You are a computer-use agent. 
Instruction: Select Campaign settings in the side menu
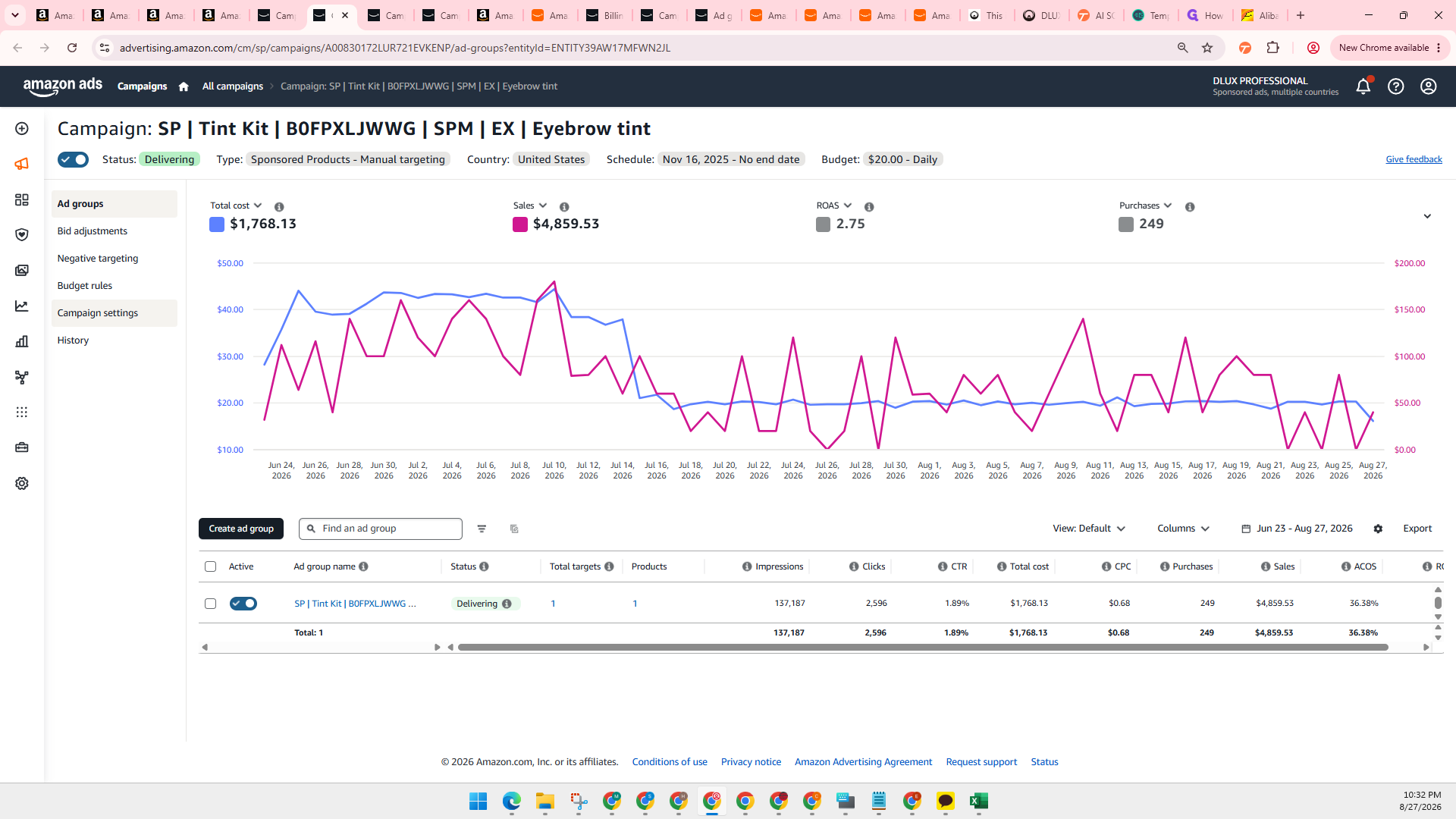115,313
